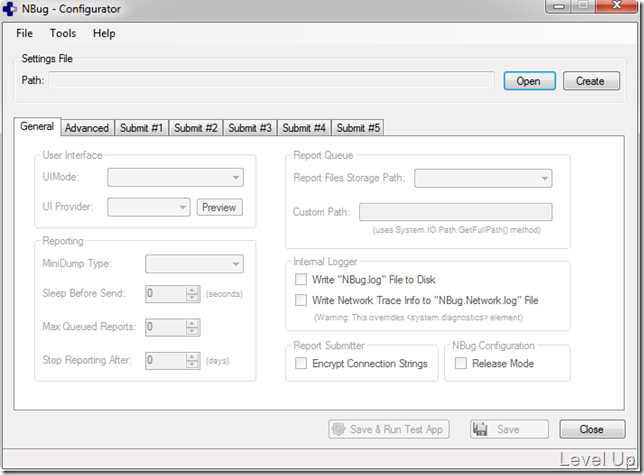644x475 pixels.
Task: Increase Max Queued Reports with up arrow
Action: pos(192,324)
